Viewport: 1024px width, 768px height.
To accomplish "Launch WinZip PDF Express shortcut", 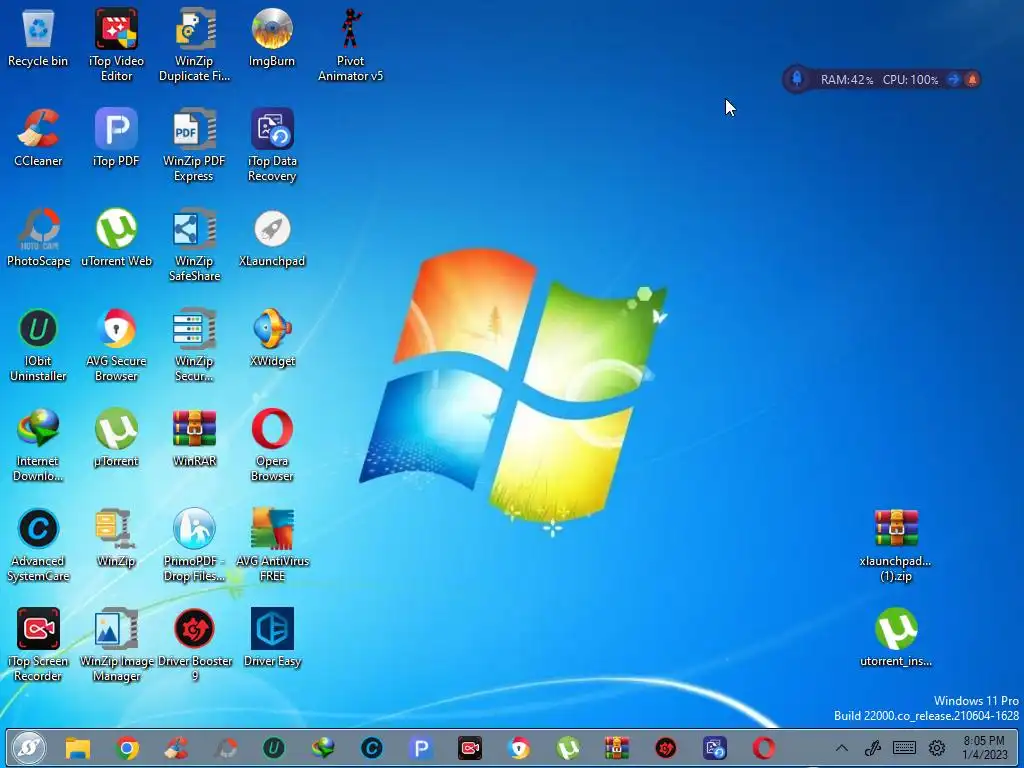I will tap(194, 145).
